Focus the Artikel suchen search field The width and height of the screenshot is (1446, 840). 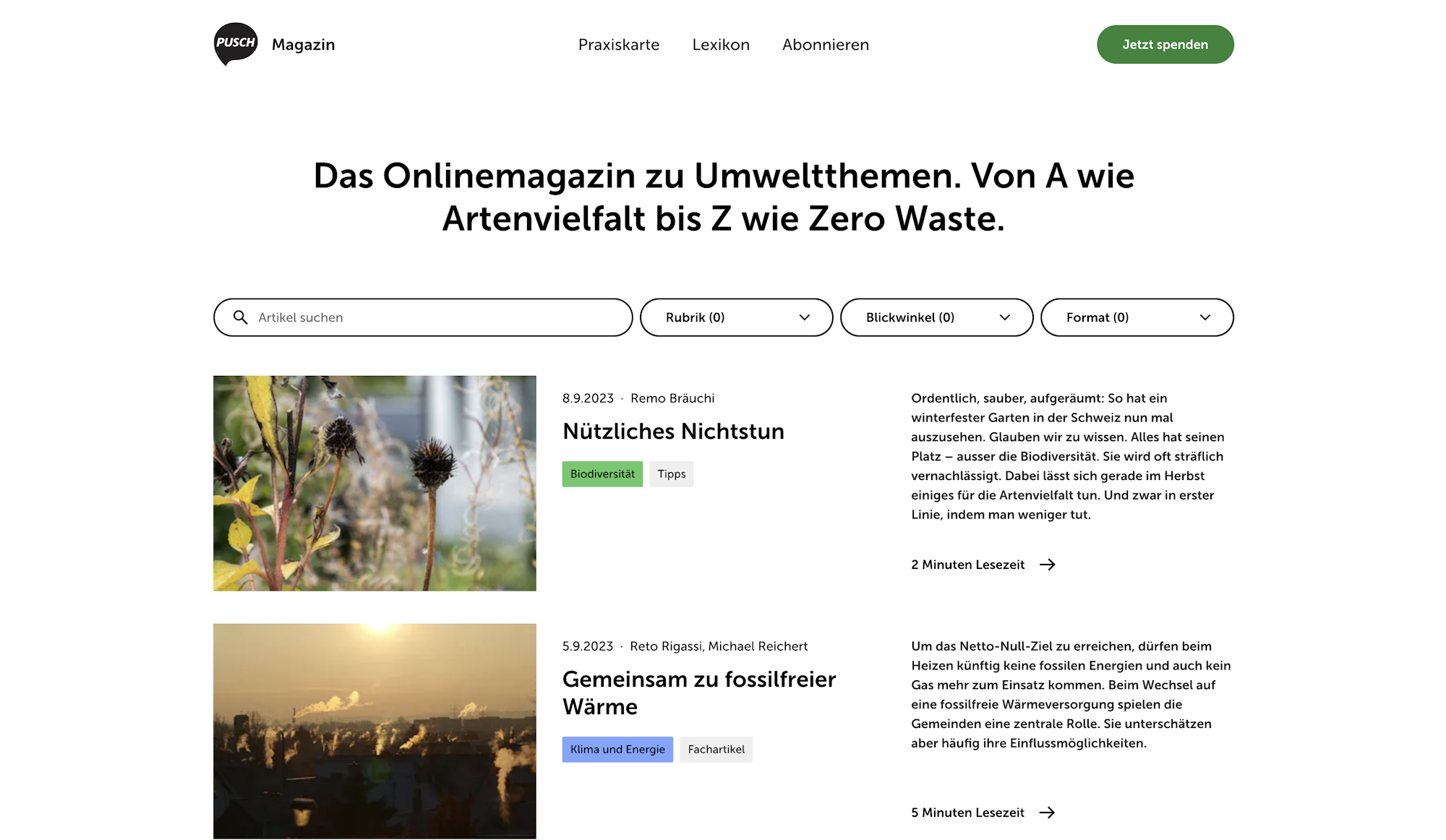tap(423, 317)
